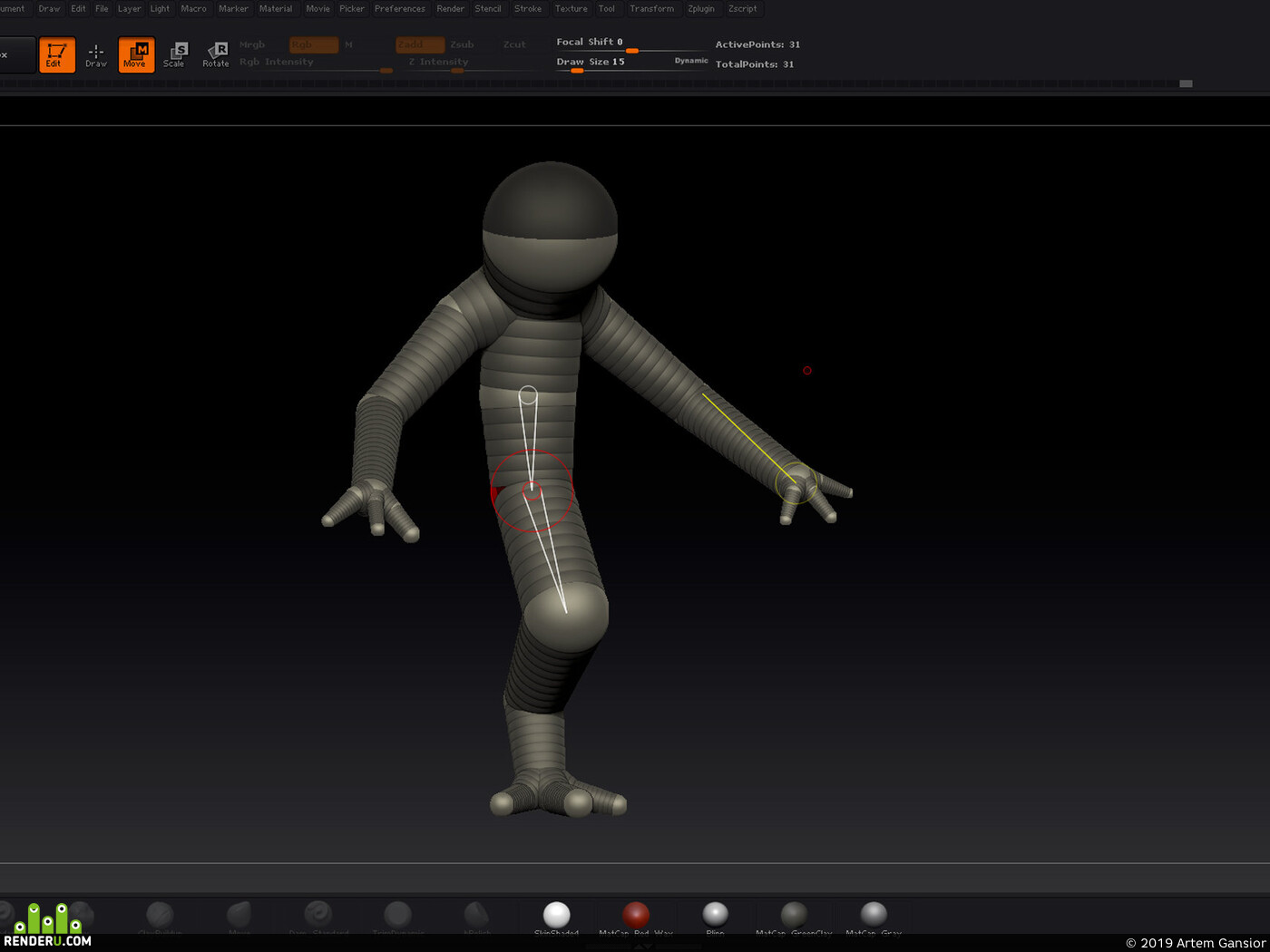
Task: Select the MatCap Gray material
Action: (874, 916)
